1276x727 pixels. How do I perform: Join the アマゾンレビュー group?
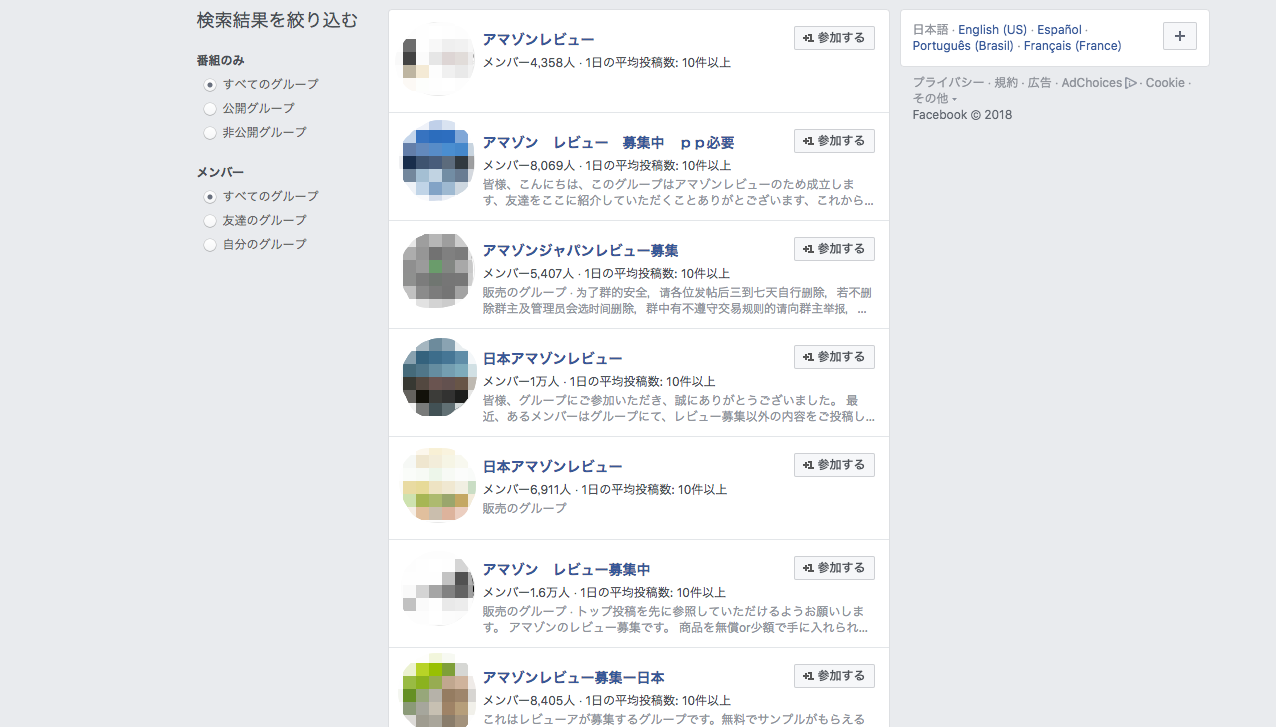point(834,38)
